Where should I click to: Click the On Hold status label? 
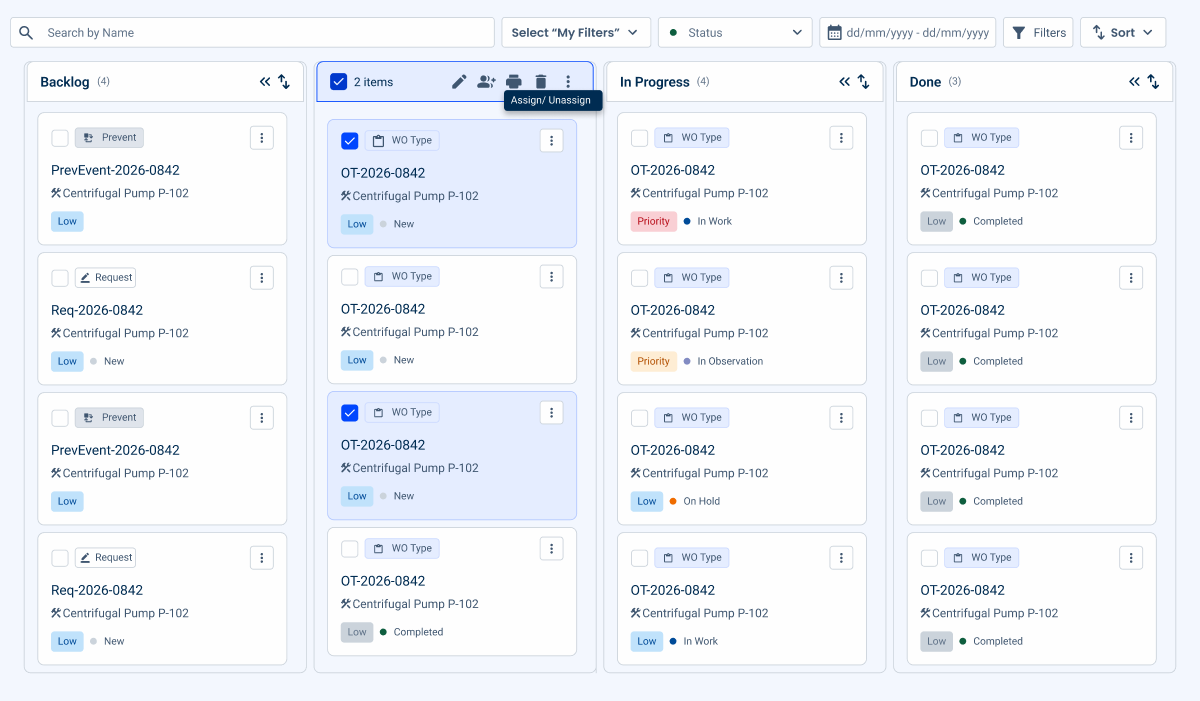pyautogui.click(x=702, y=501)
